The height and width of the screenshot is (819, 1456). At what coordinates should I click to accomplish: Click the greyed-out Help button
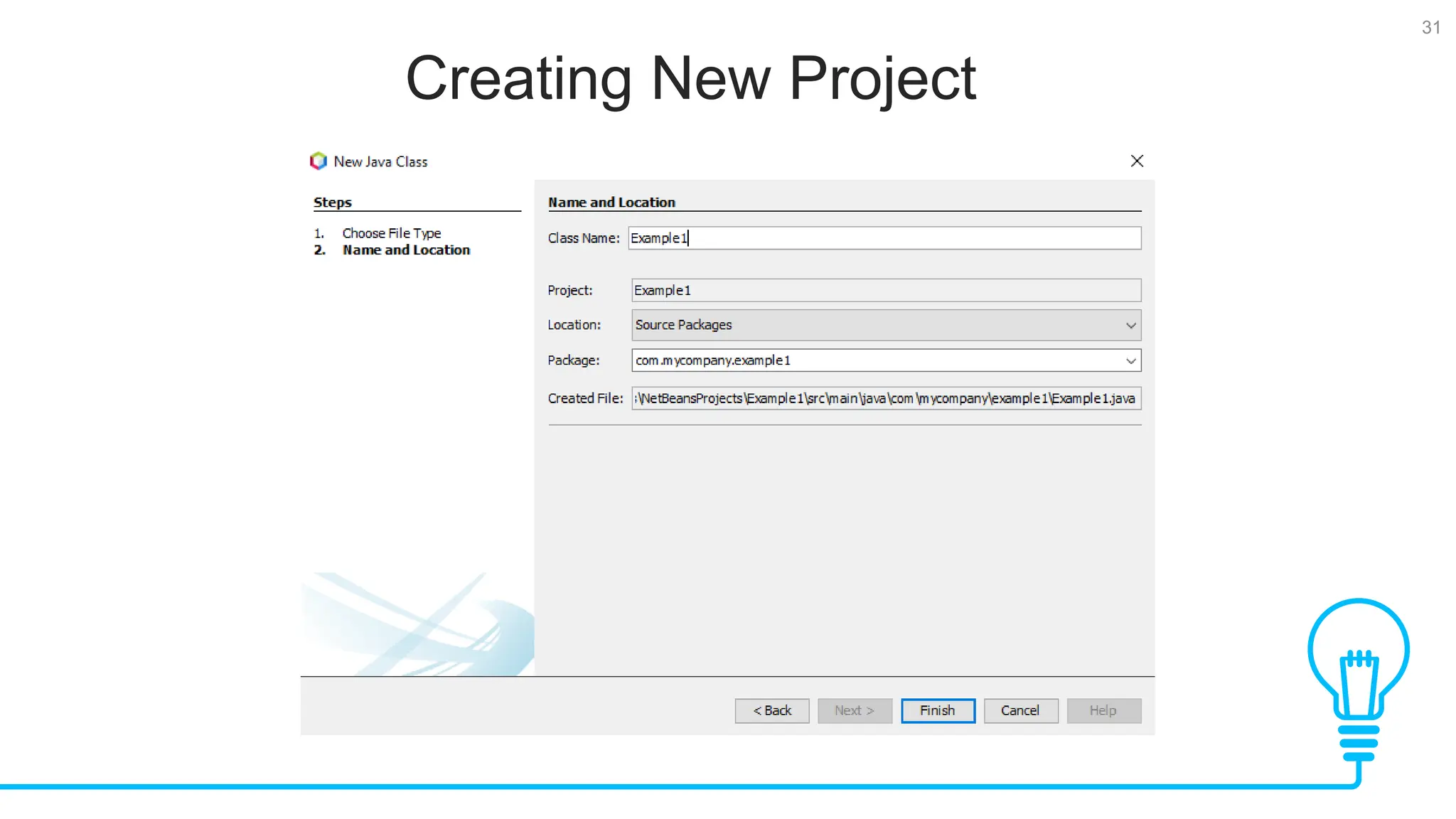[x=1103, y=711]
